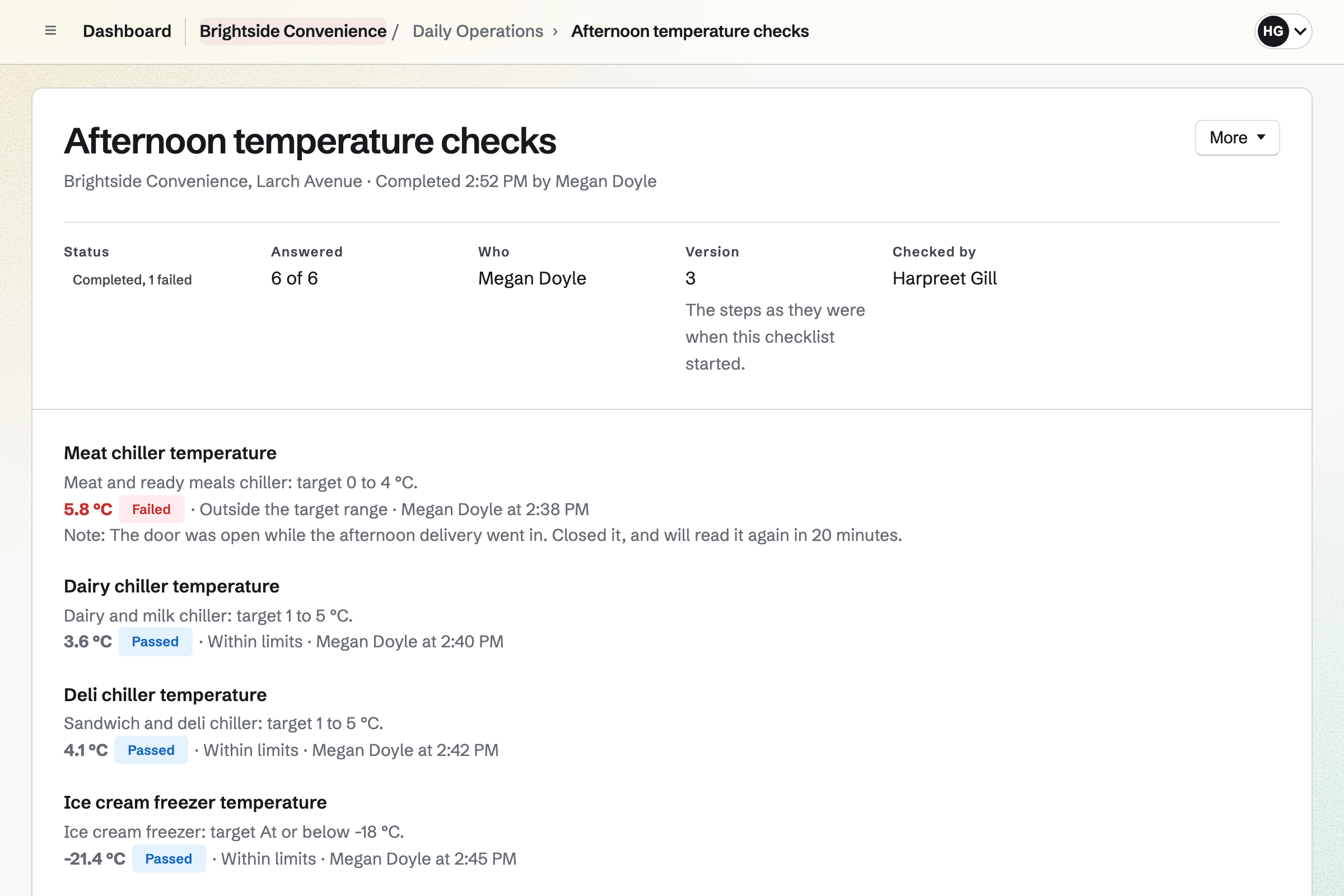Click 'The steps as they were' version note
The width and height of the screenshot is (1344, 896).
pyautogui.click(x=775, y=337)
